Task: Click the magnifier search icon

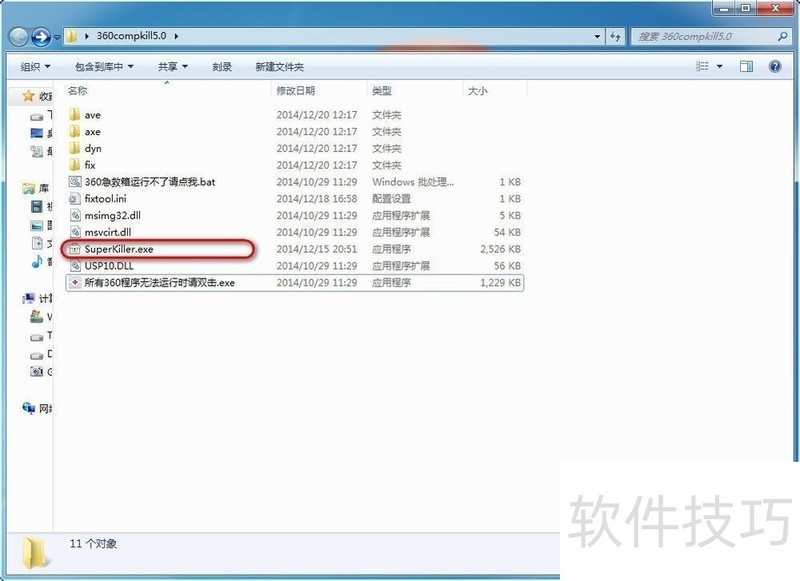Action: click(782, 36)
